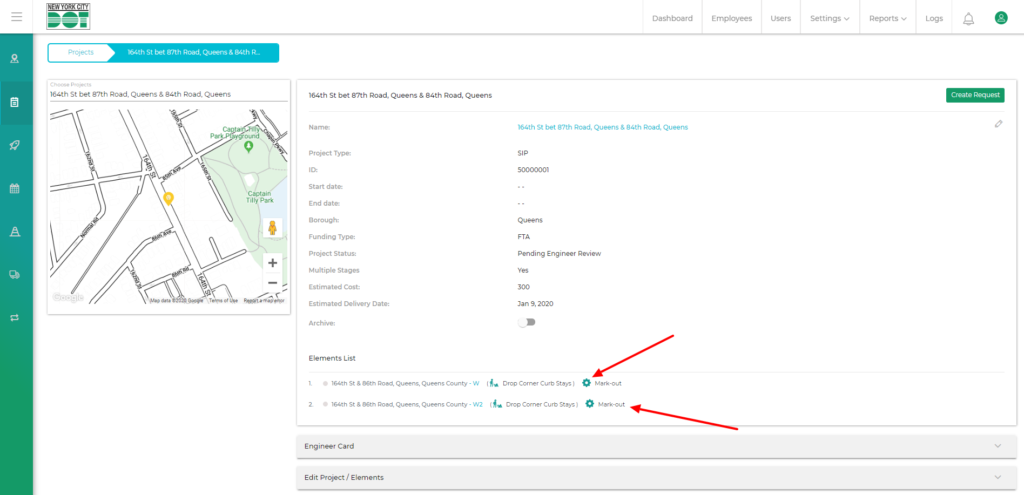
Task: Go to the Dashboard menu item
Action: coord(672,18)
